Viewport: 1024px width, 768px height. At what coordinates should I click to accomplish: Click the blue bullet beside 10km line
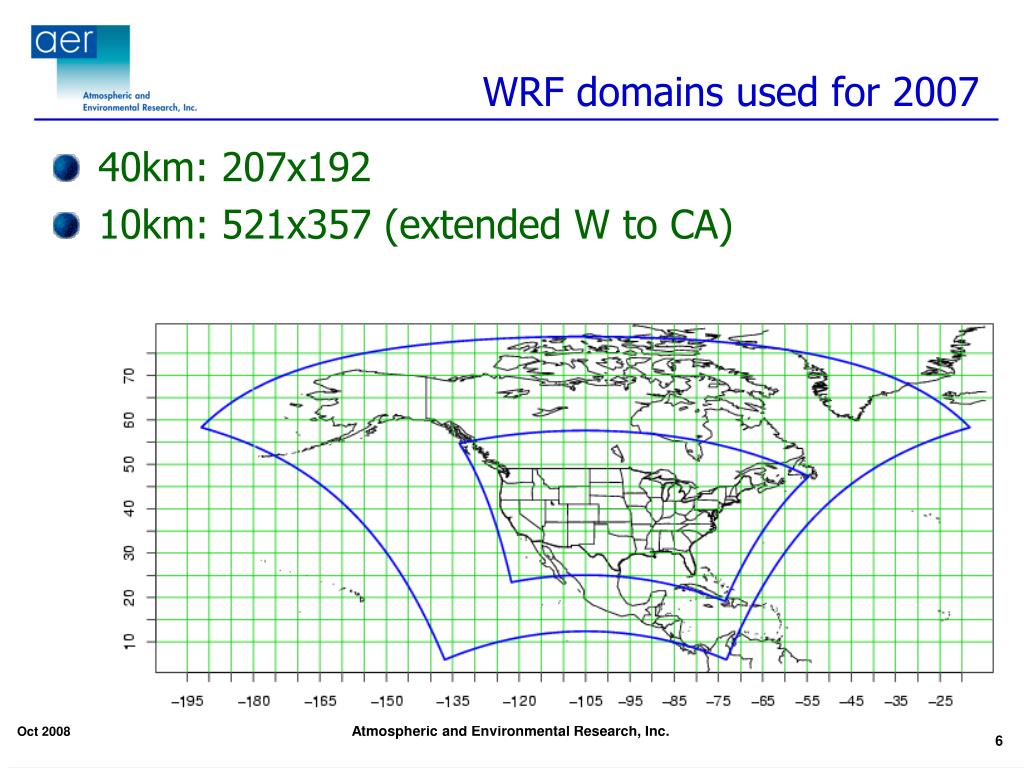point(66,225)
